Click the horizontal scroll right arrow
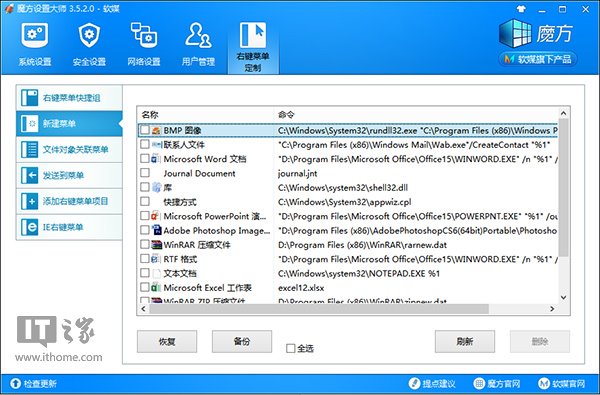The height and width of the screenshot is (395, 600). [552, 308]
